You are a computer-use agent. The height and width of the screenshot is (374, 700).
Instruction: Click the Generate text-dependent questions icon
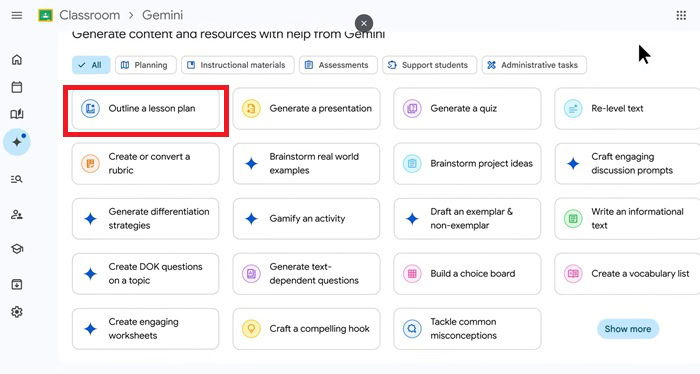tap(251, 274)
